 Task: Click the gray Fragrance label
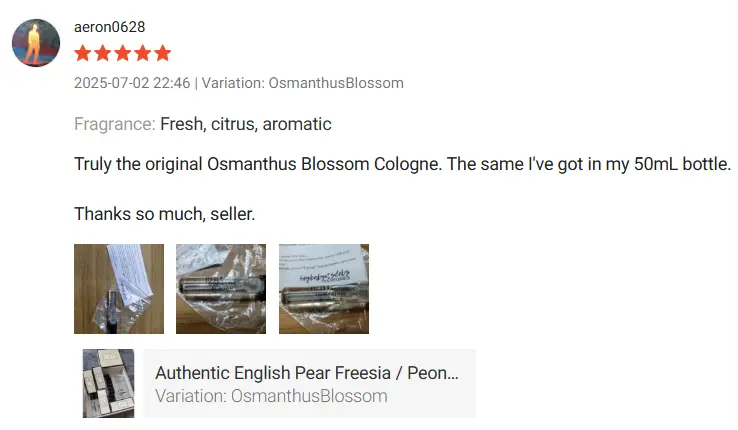[114, 124]
